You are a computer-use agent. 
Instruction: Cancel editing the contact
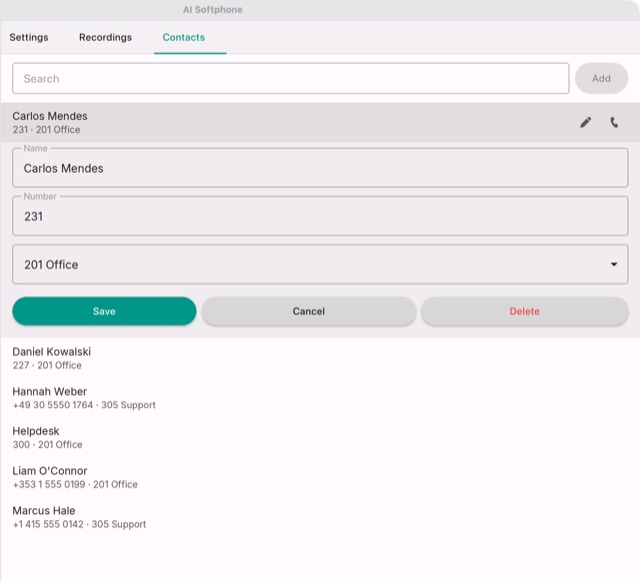[x=309, y=311]
